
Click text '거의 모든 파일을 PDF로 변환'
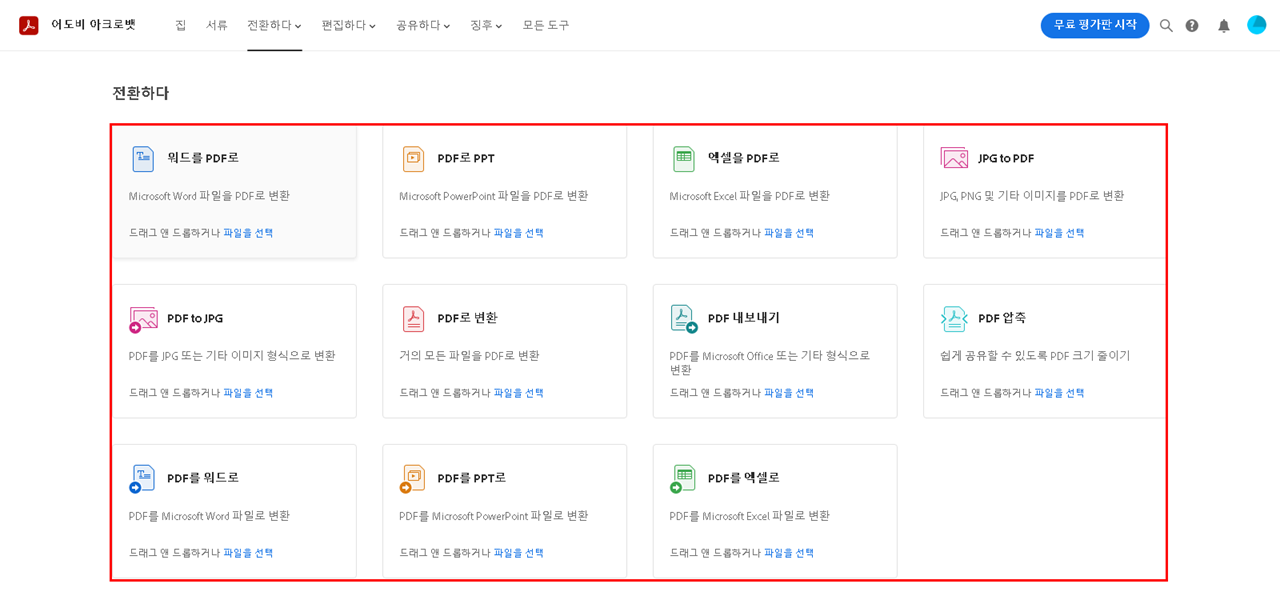(x=469, y=356)
